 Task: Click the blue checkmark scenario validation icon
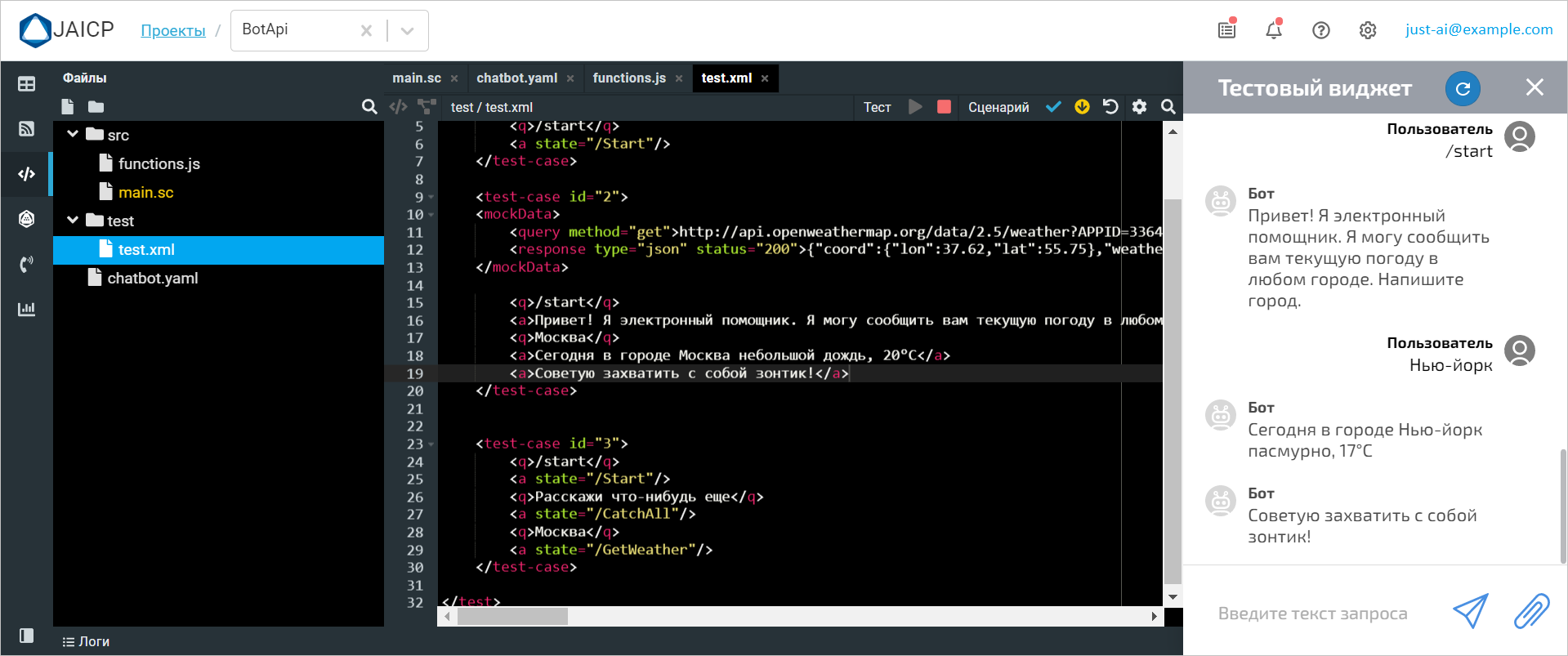pos(1053,107)
